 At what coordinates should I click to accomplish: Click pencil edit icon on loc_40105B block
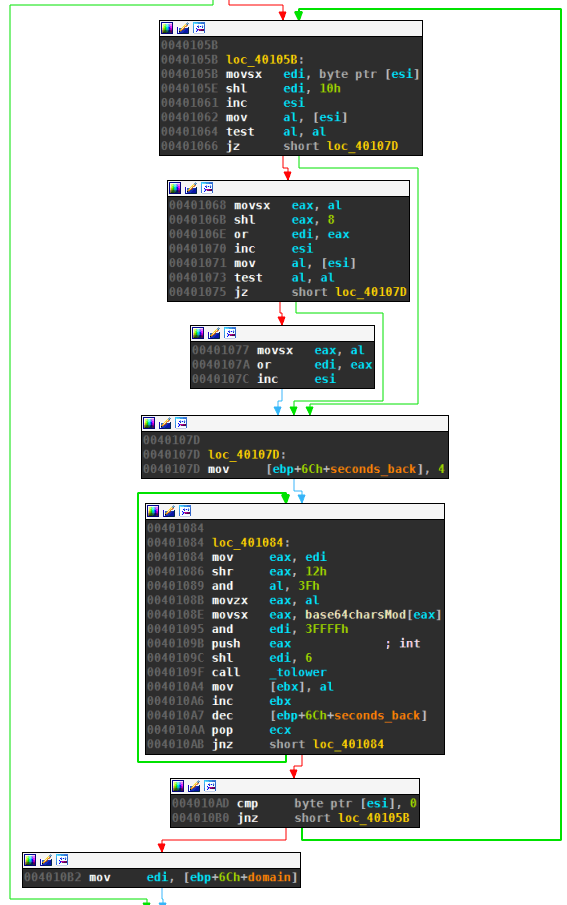tap(183, 28)
